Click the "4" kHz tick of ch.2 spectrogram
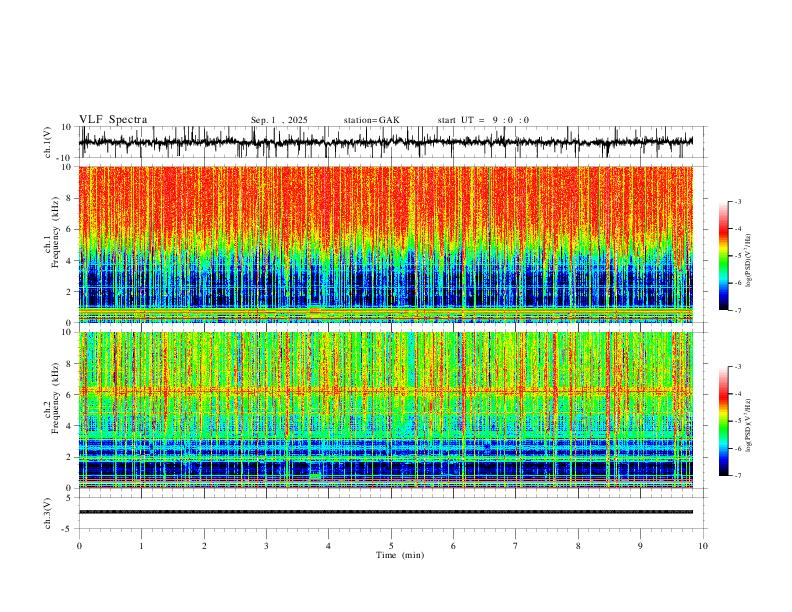792x612 pixels. (69, 426)
